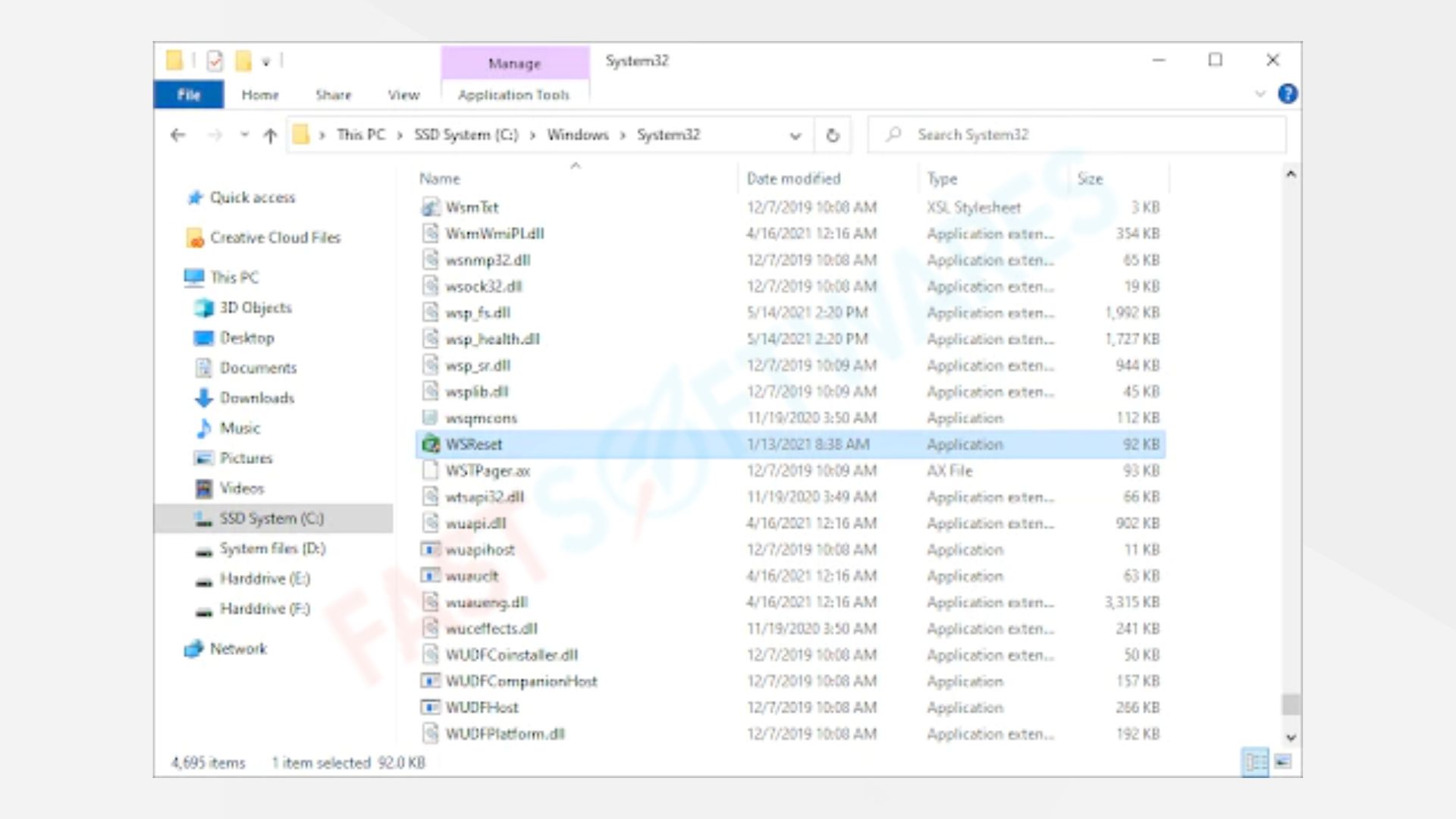Open Music in the navigation pane
The image size is (1456, 819).
(228, 428)
